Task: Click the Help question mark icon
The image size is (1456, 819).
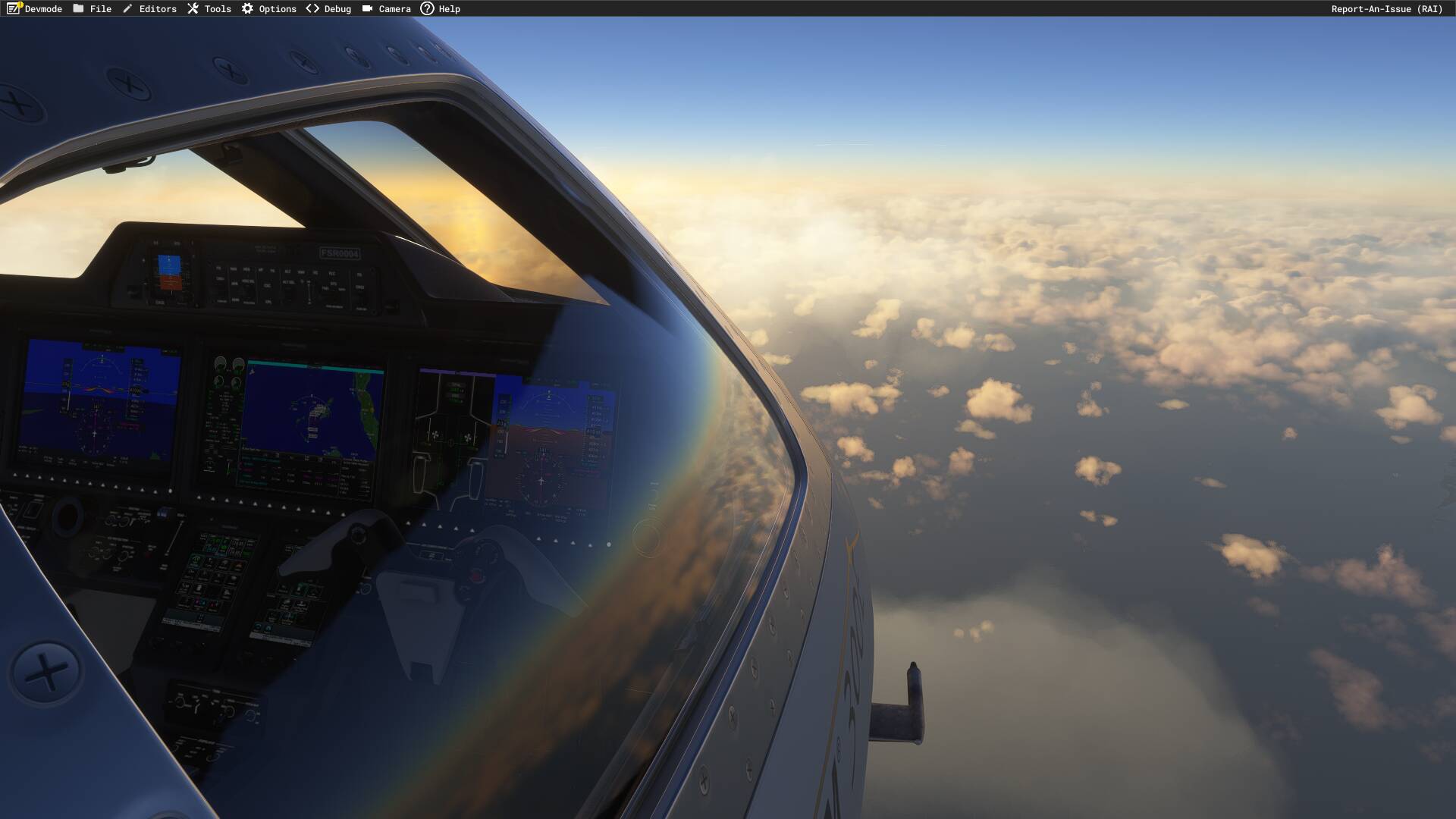Action: 427,8
